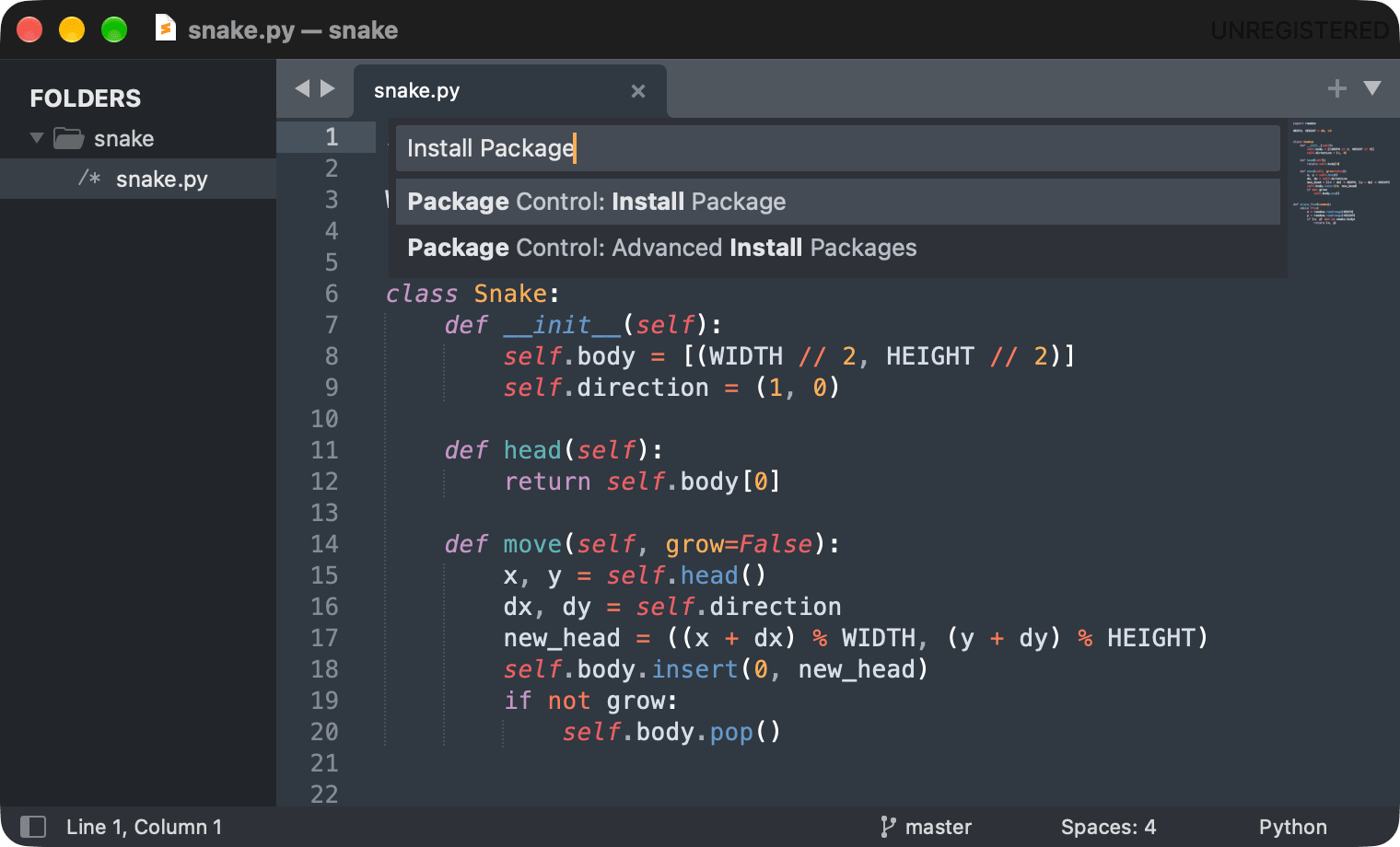
Task: Collapse the snake folder triangle
Action: [x=37, y=138]
